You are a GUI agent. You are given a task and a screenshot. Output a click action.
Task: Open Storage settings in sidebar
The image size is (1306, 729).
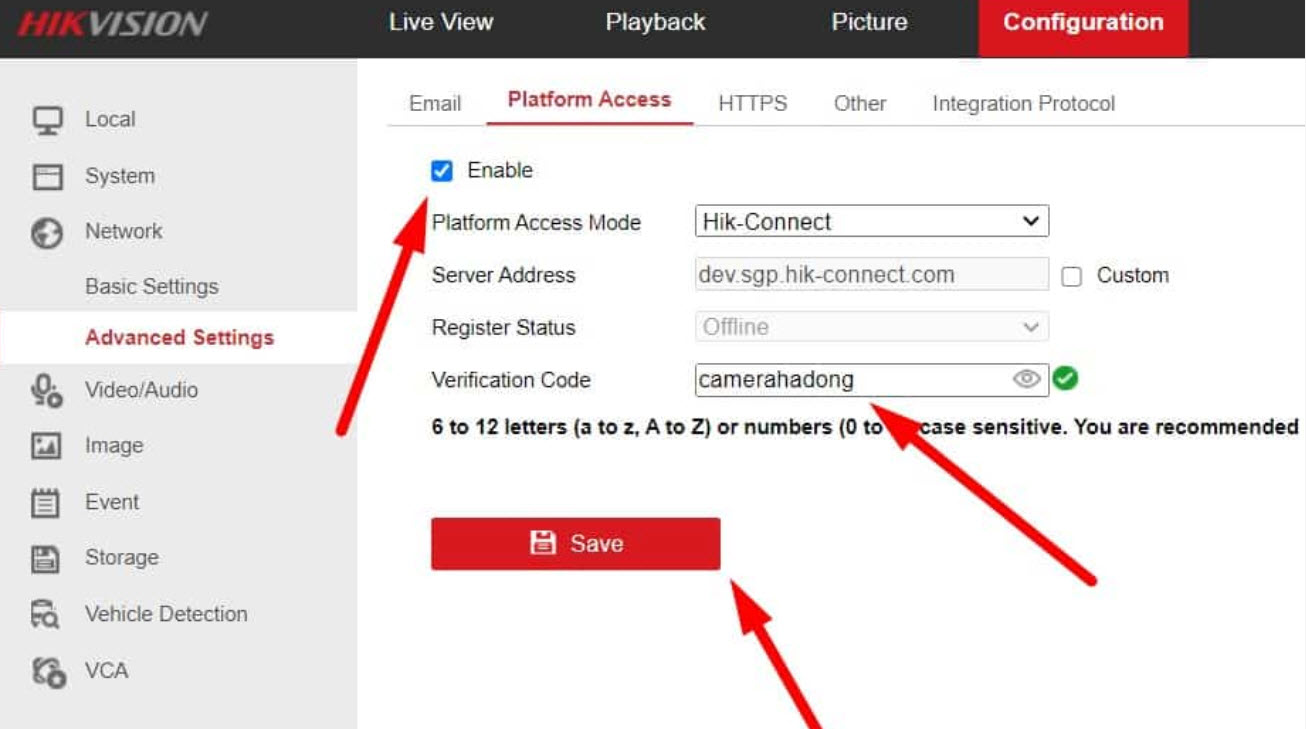tap(121, 558)
